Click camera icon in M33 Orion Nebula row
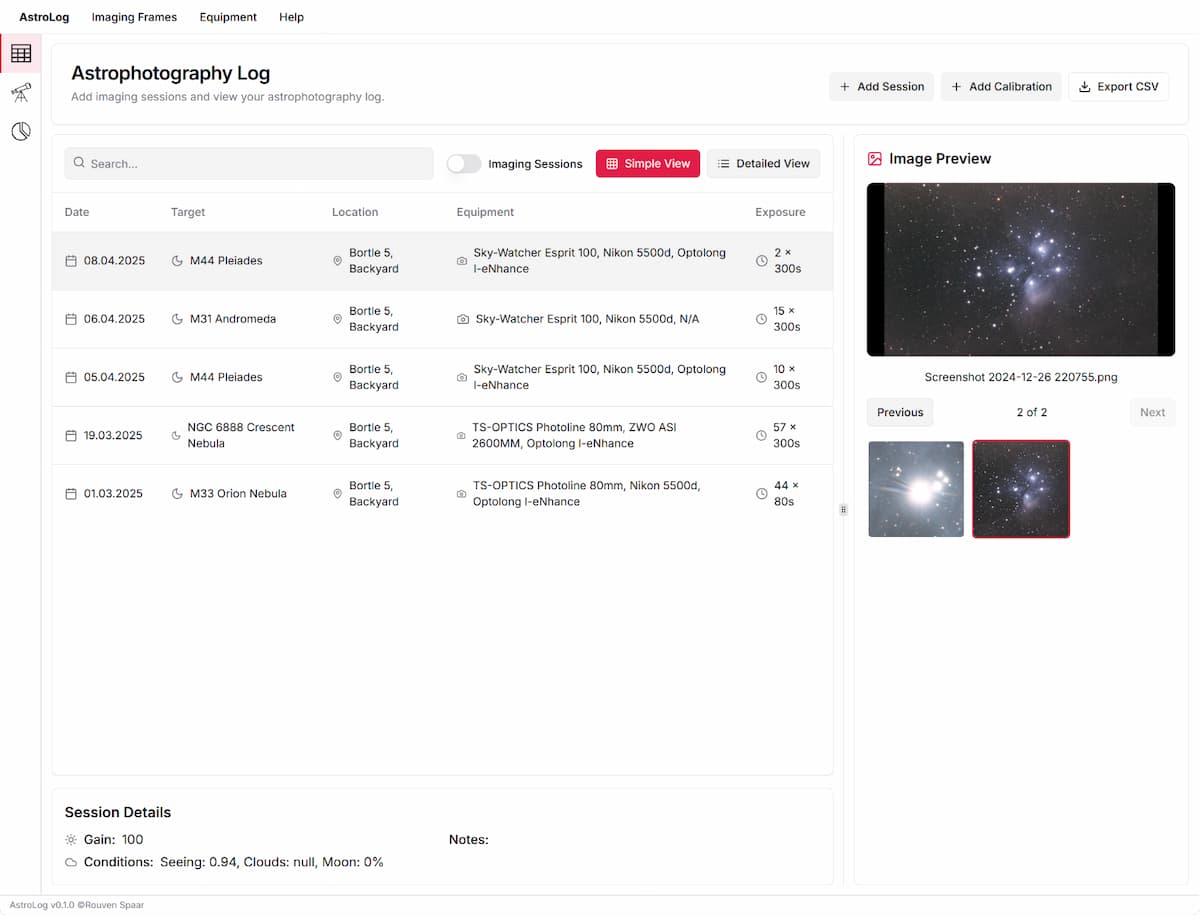 click(462, 494)
